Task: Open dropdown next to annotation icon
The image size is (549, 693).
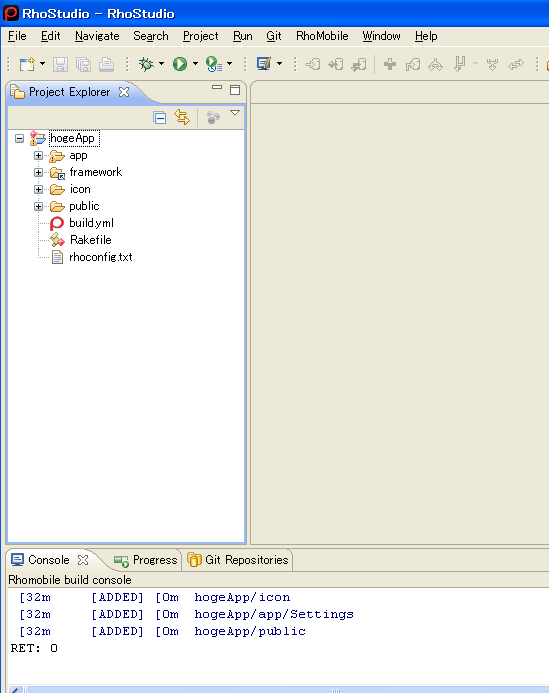Action: coord(279,64)
